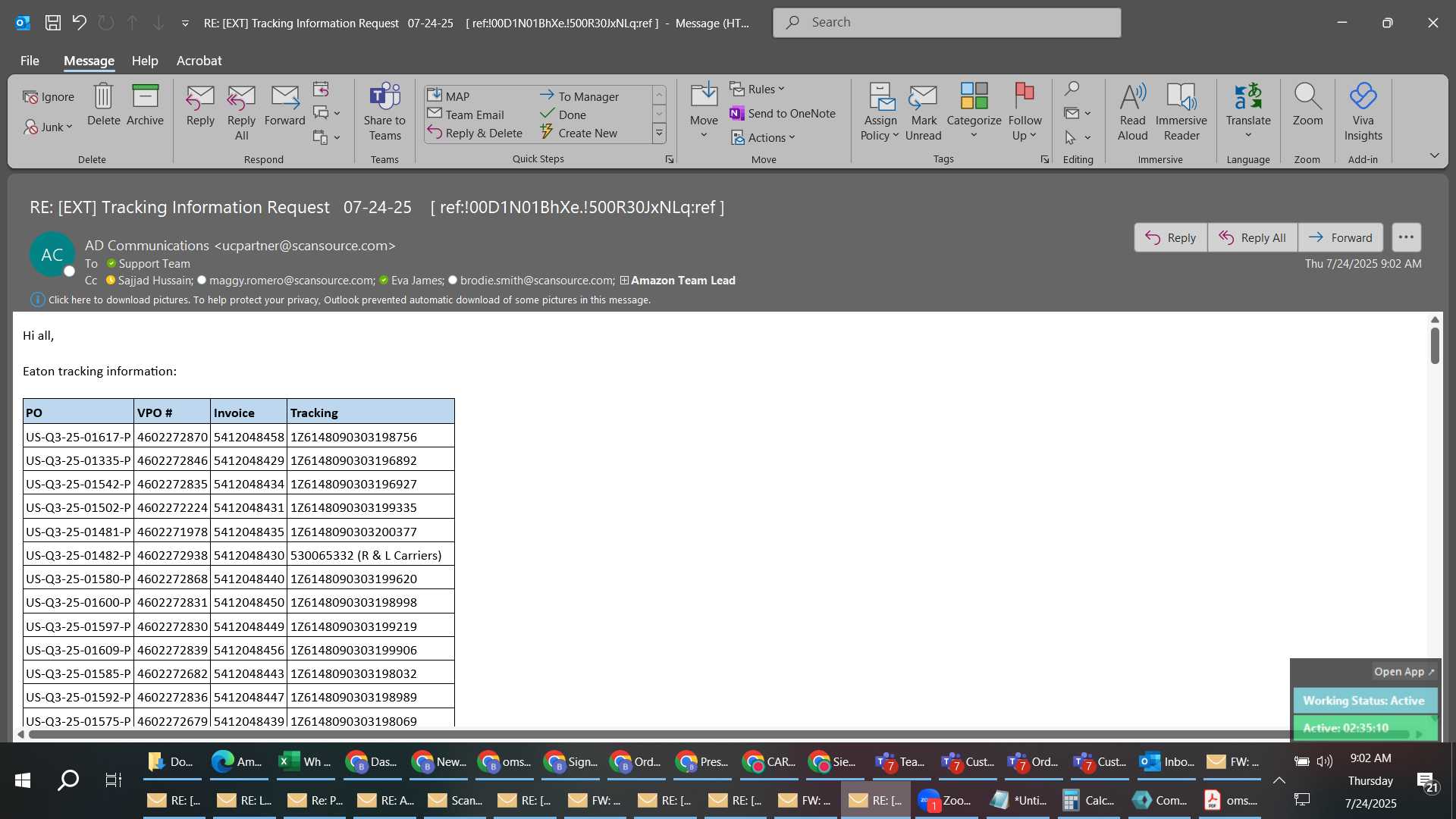Click the vertical scrollbar thumb

[x=1434, y=345]
